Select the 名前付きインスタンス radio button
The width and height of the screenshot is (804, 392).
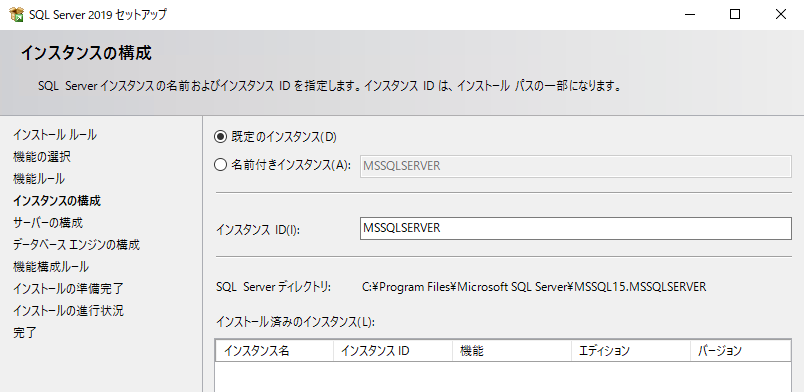(x=220, y=165)
